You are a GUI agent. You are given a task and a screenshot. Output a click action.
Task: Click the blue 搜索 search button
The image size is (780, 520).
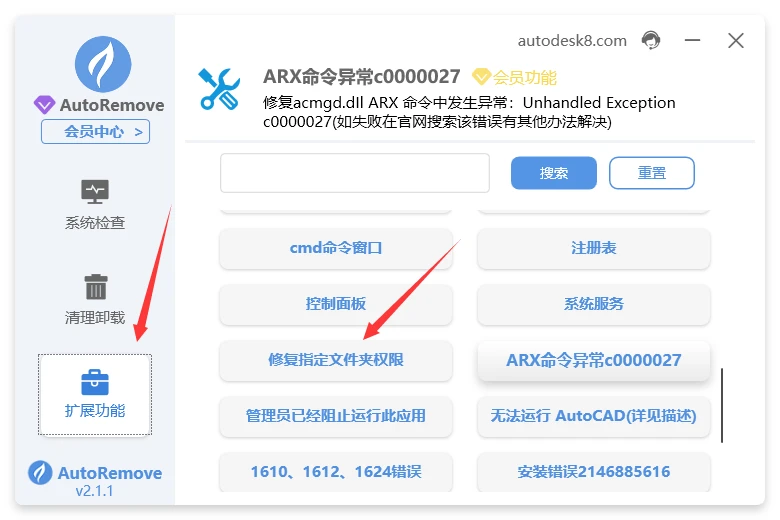click(554, 173)
